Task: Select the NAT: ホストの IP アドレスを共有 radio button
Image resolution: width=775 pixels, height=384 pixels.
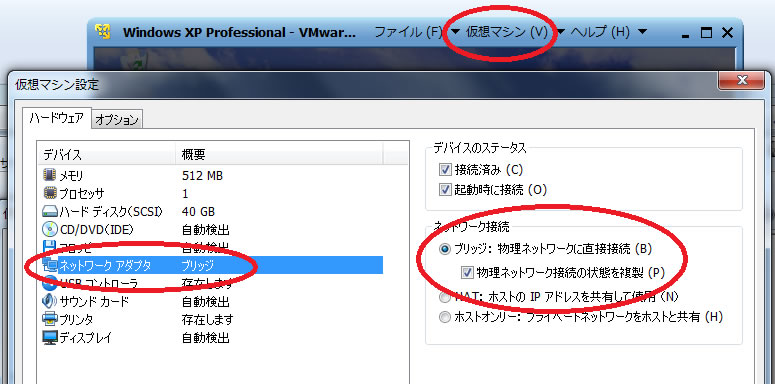Action: (445, 297)
